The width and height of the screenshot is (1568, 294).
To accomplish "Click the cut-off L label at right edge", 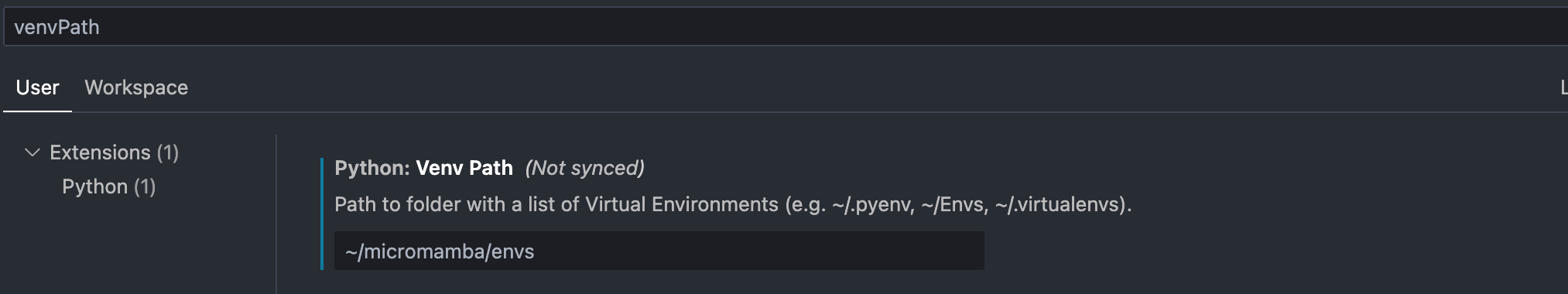I will (x=1563, y=87).
